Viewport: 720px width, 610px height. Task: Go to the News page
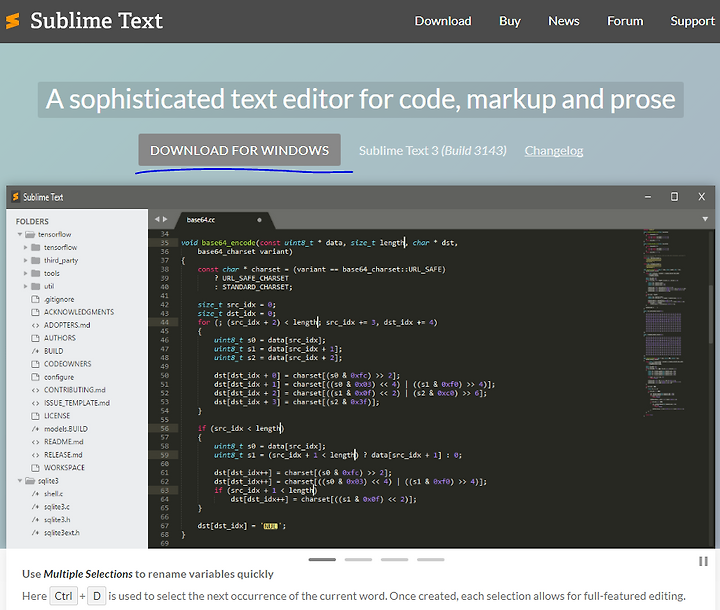click(563, 21)
